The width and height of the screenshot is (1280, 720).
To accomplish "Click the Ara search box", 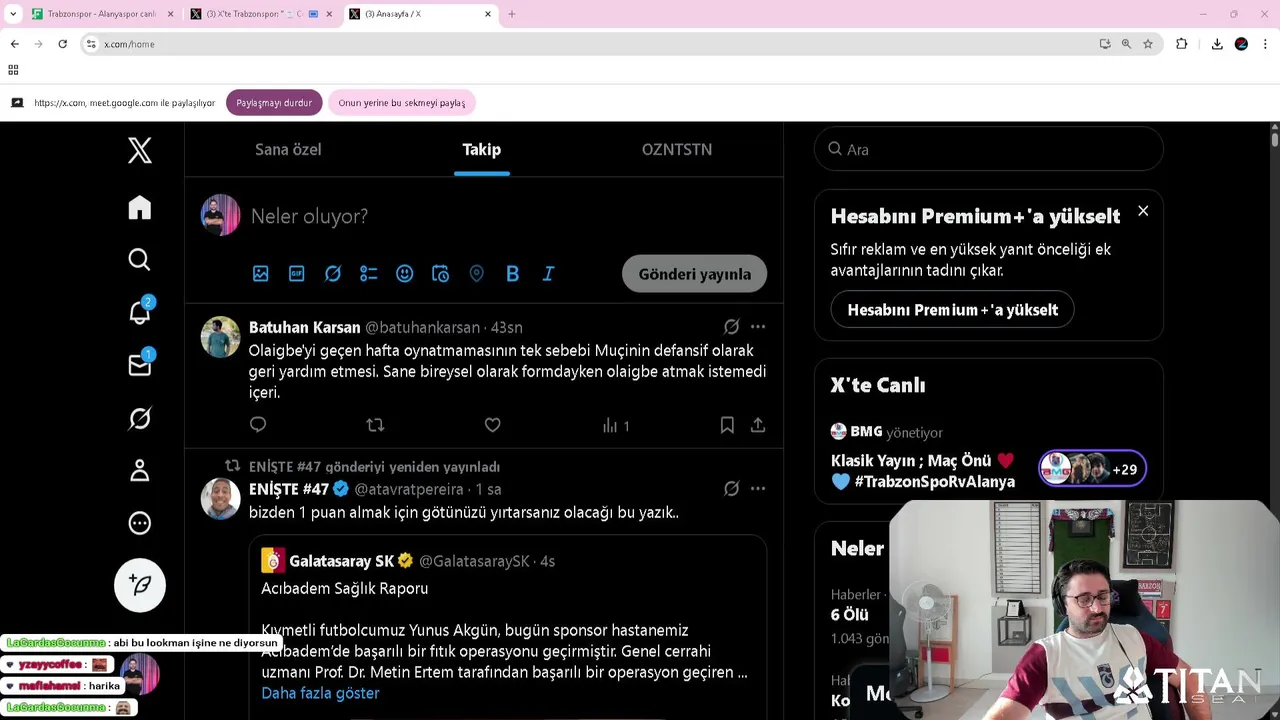I will pyautogui.click(x=989, y=149).
